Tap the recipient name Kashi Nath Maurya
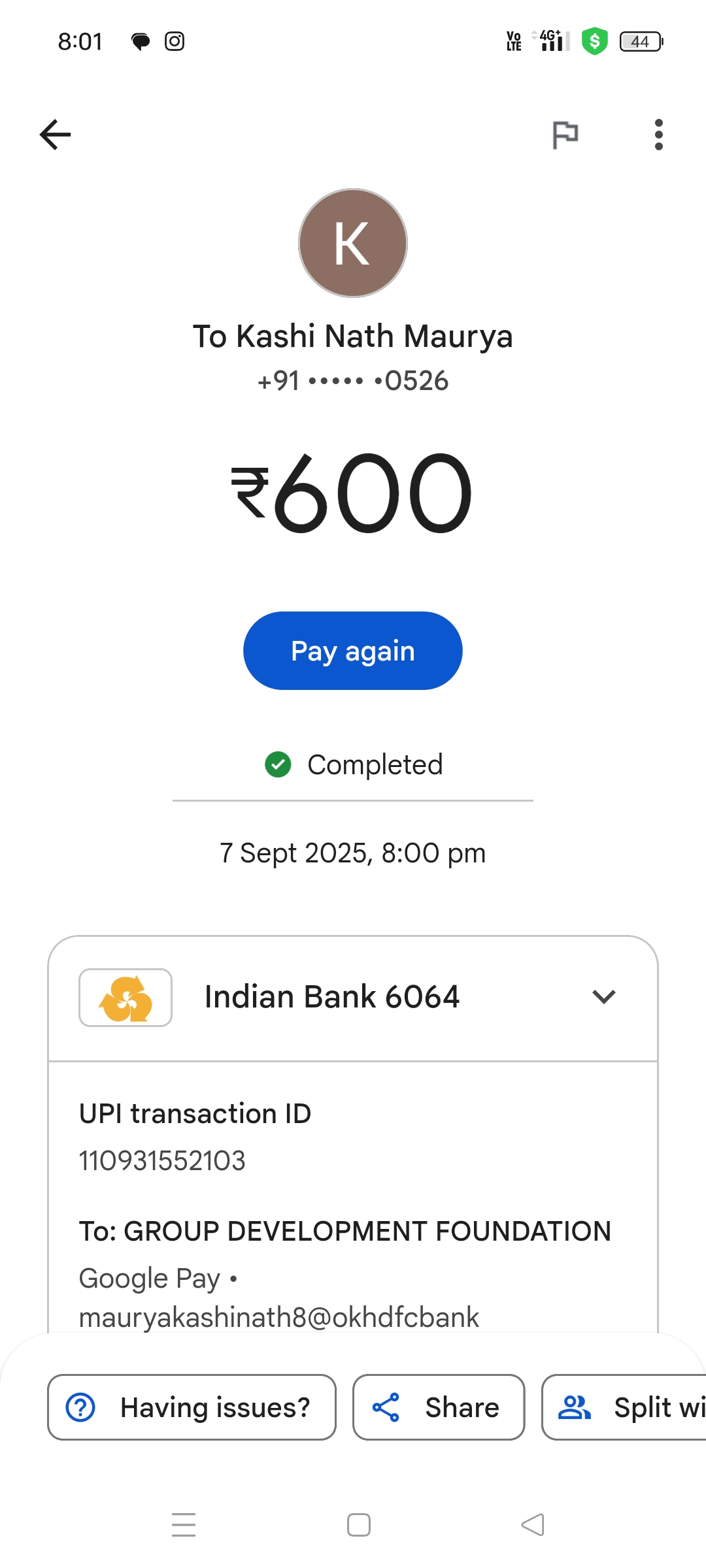 353,336
